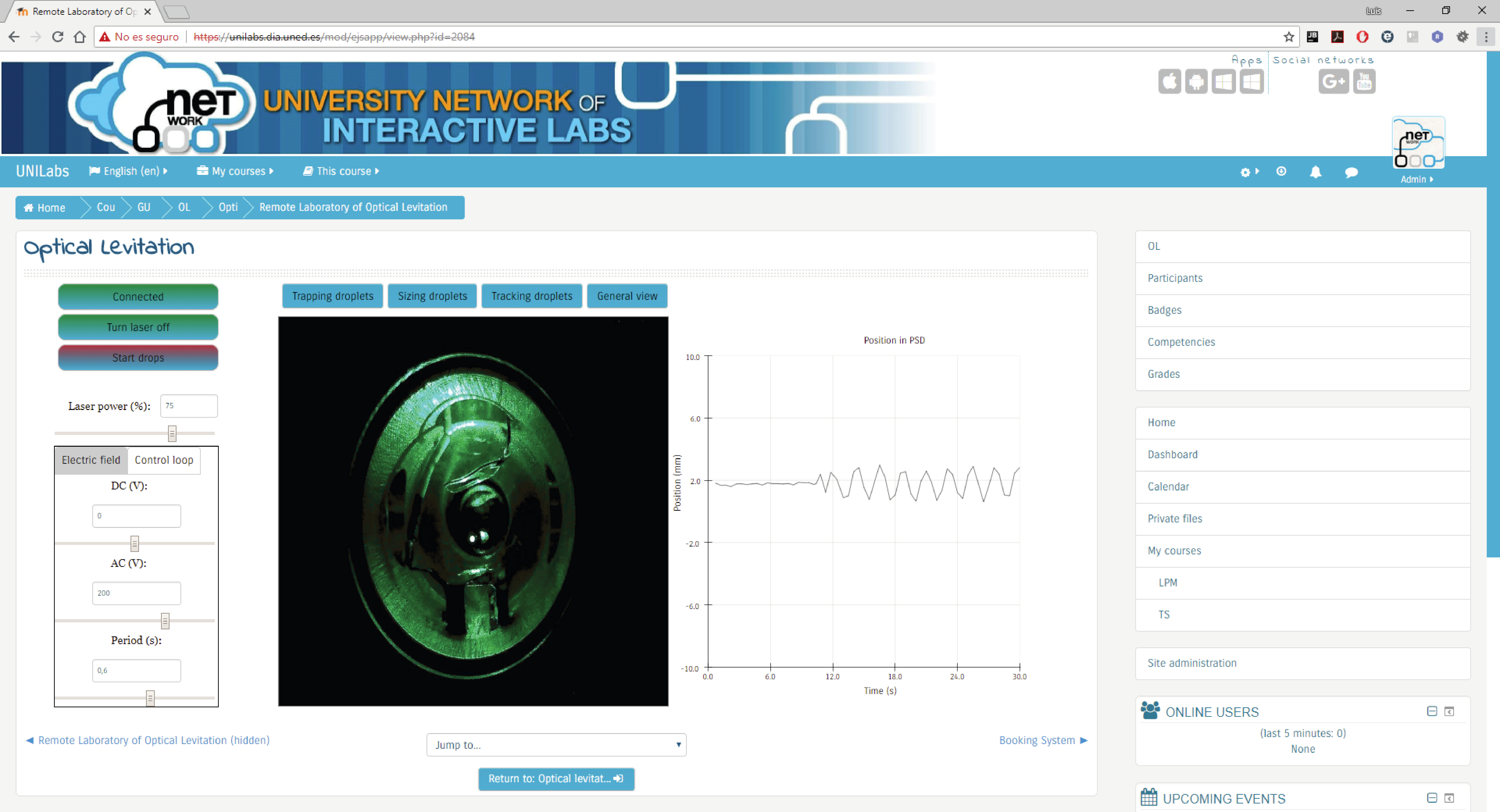Click the Apple app store icon
Screen dimensions: 1500x812
[1169, 81]
